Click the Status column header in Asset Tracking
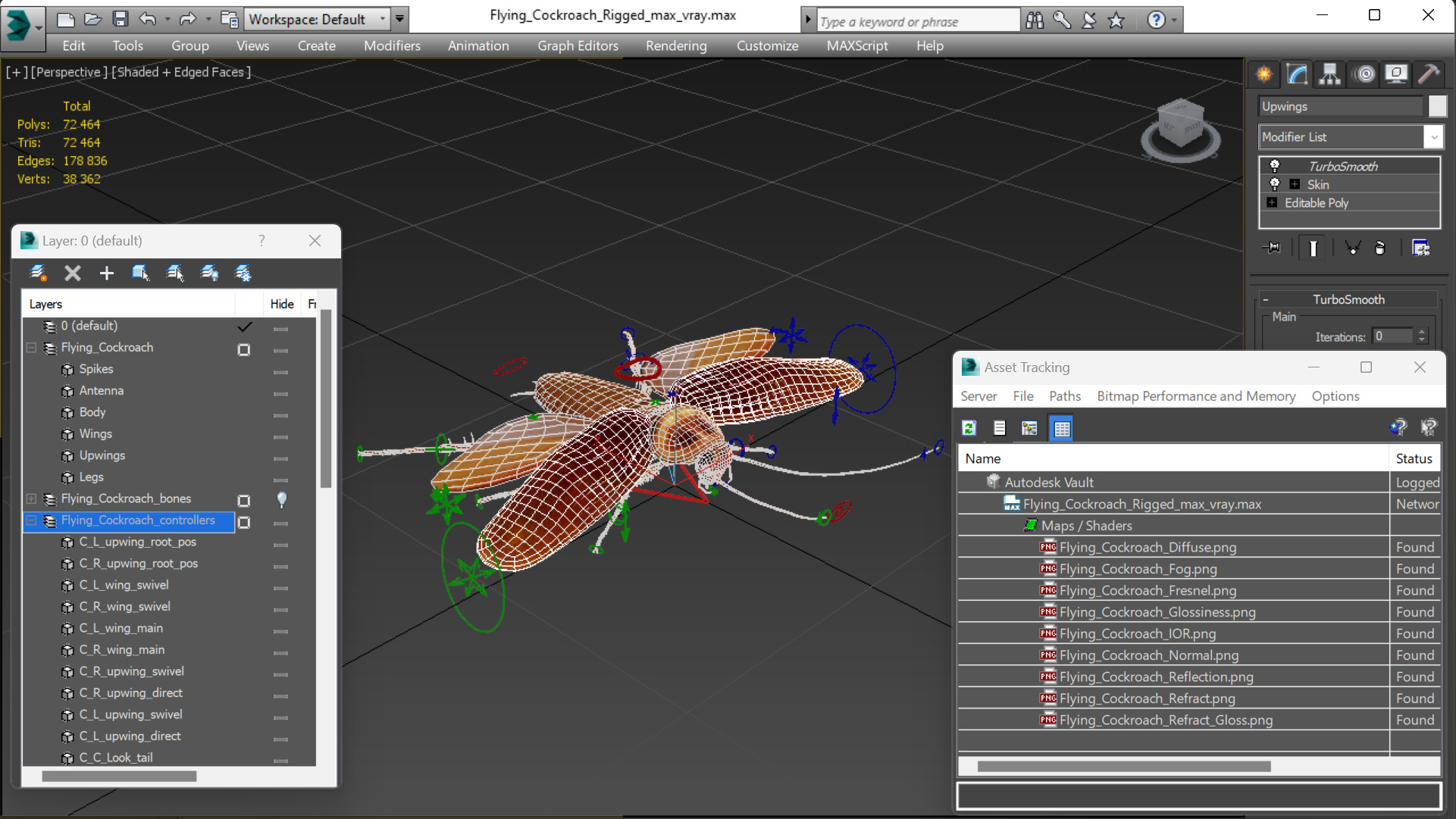 (1414, 458)
